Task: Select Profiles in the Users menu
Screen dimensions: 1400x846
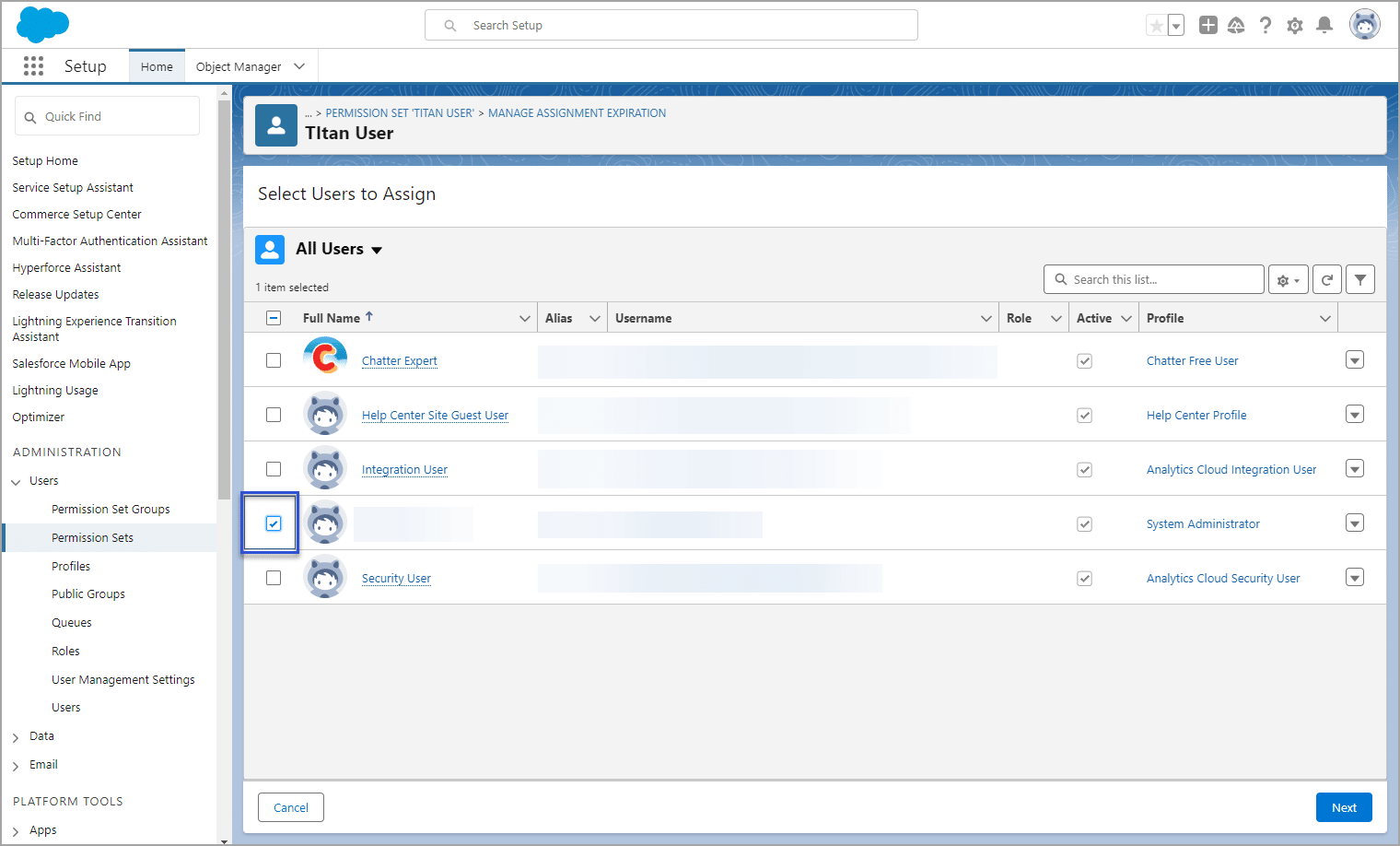Action: click(71, 566)
